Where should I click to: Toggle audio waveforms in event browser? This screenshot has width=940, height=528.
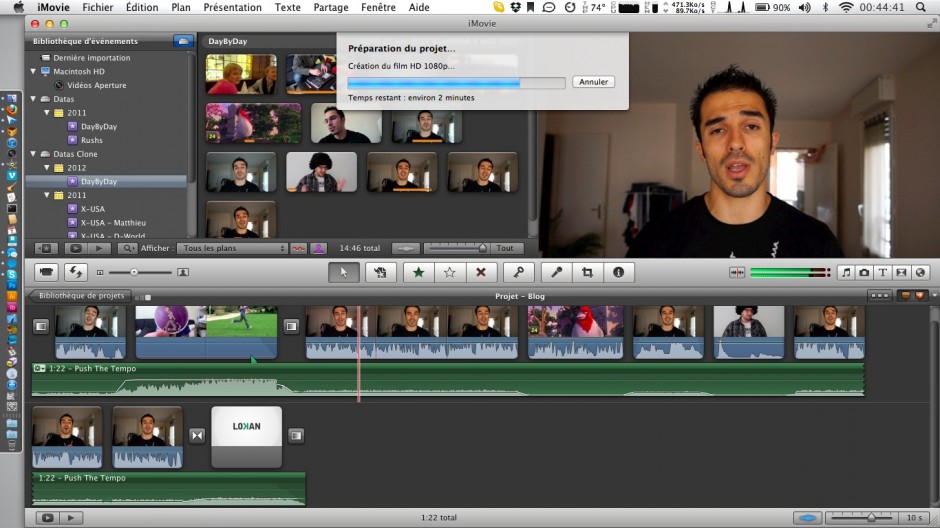tap(406, 248)
